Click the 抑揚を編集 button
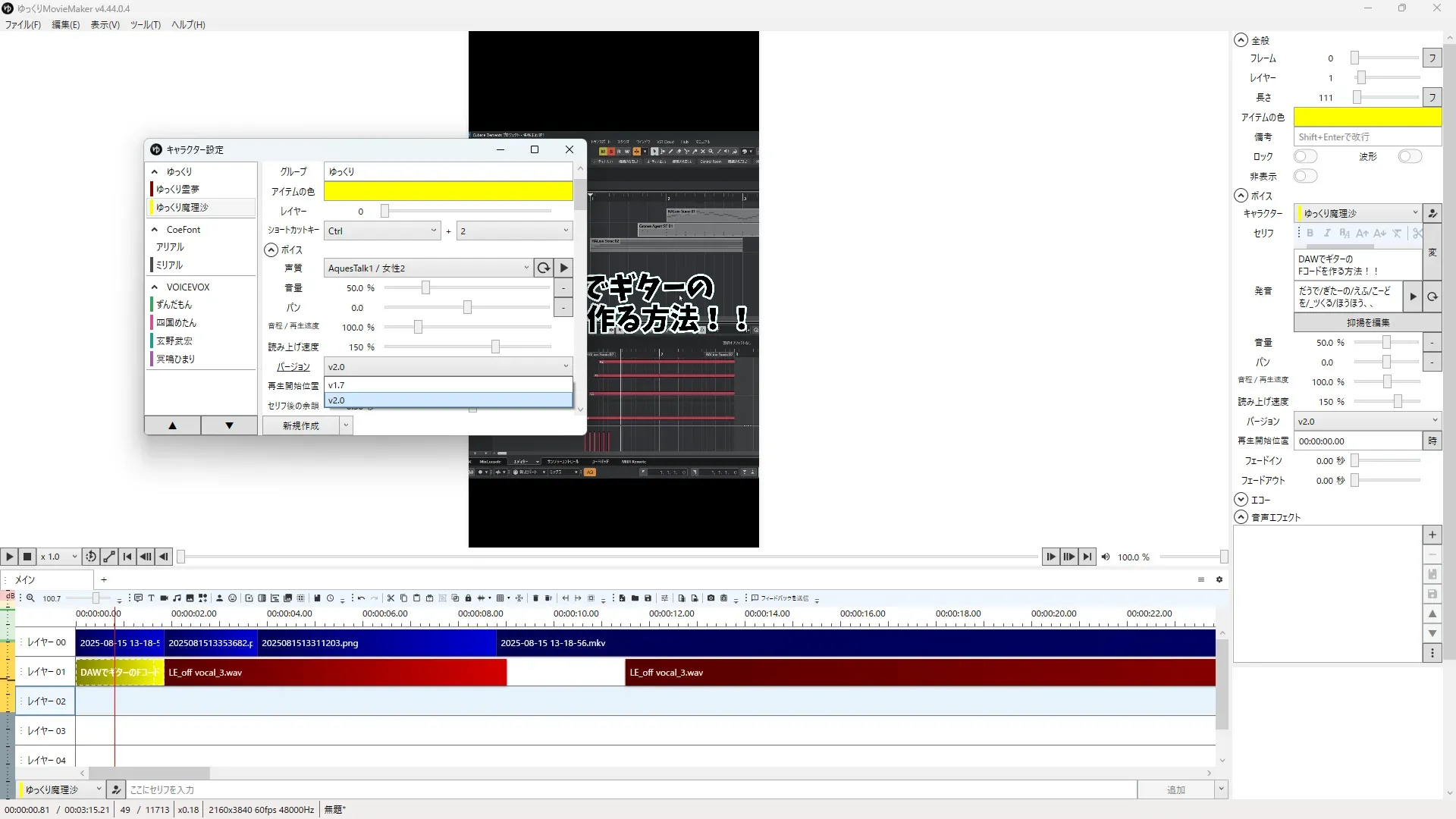 1367,322
